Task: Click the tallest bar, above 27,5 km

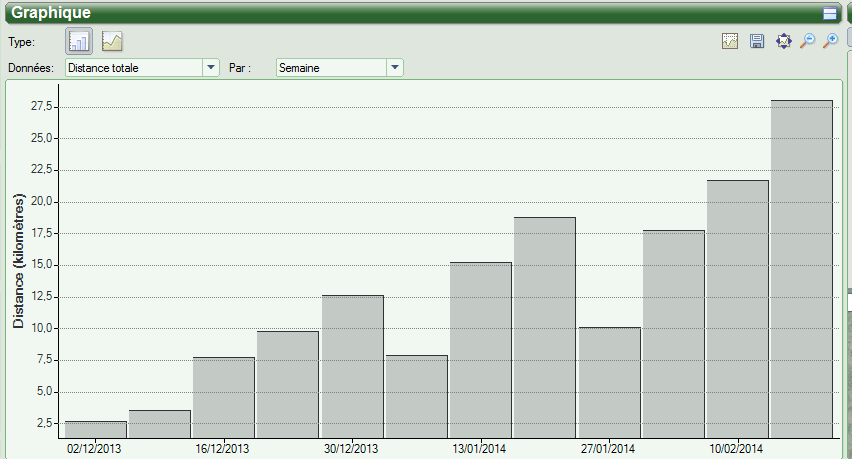Action: (x=801, y=269)
